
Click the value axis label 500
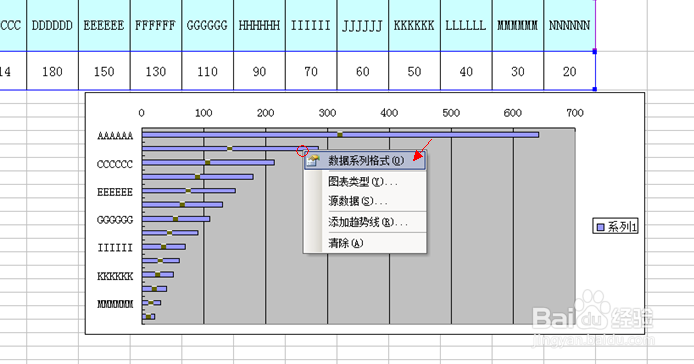pyautogui.click(x=451, y=113)
